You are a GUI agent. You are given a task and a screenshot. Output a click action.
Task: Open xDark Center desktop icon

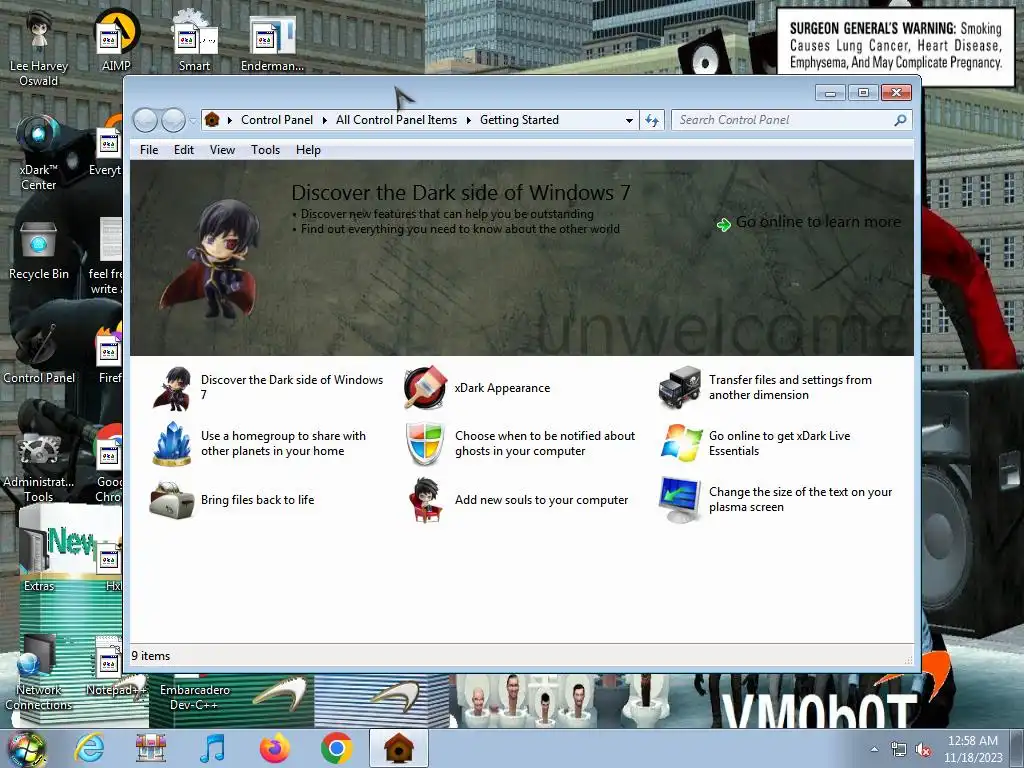click(39, 153)
